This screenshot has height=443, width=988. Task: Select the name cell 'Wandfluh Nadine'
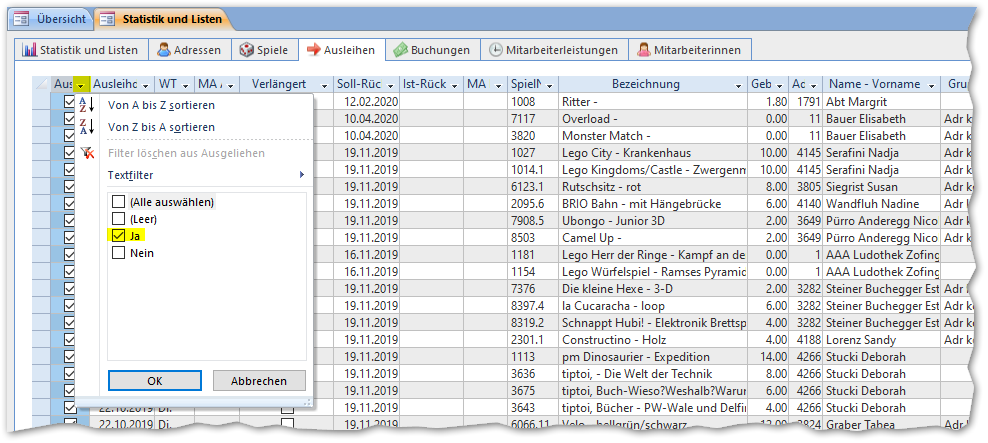click(x=881, y=204)
